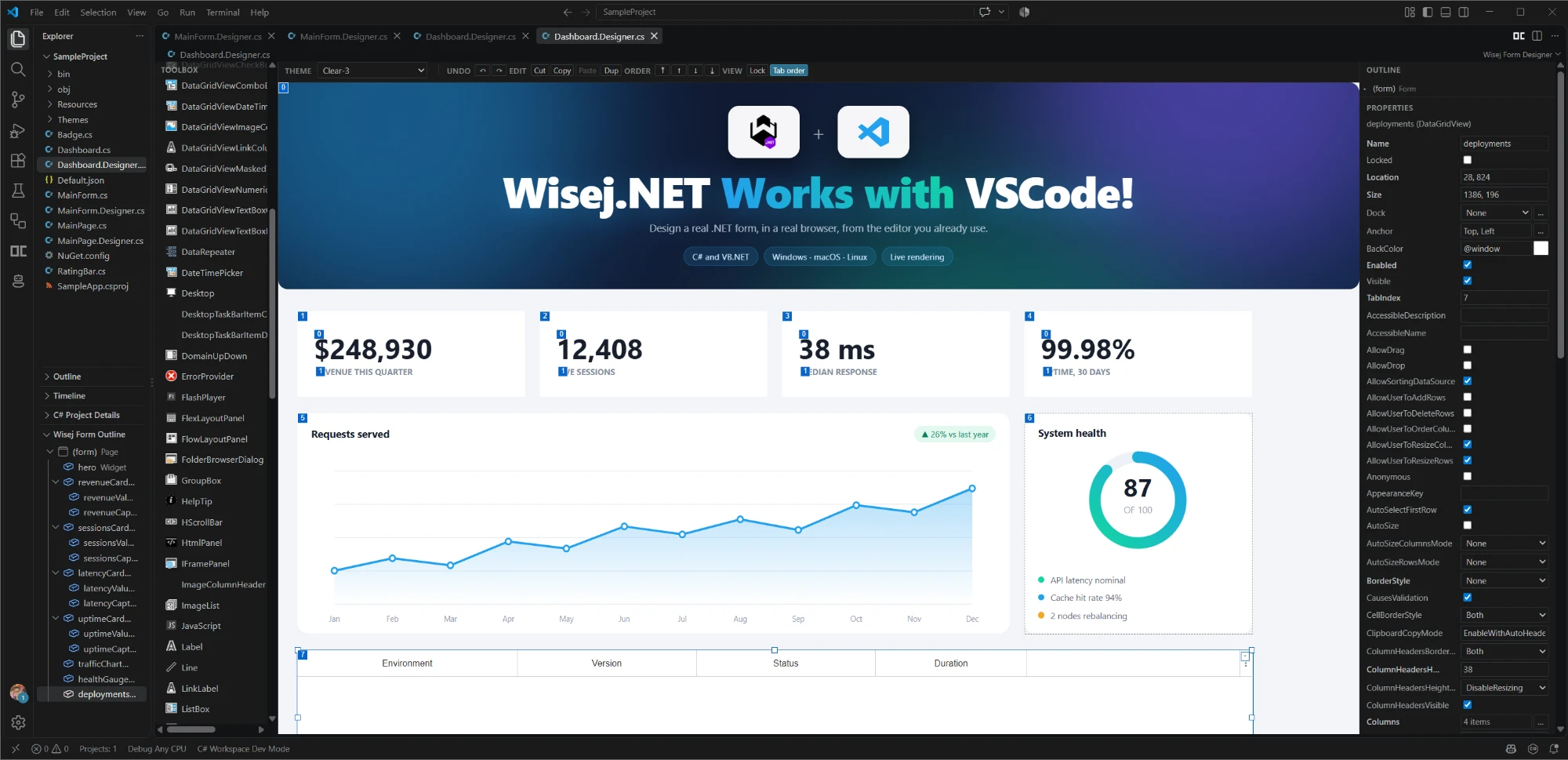
Task: Open the File menu
Action: [x=37, y=13]
